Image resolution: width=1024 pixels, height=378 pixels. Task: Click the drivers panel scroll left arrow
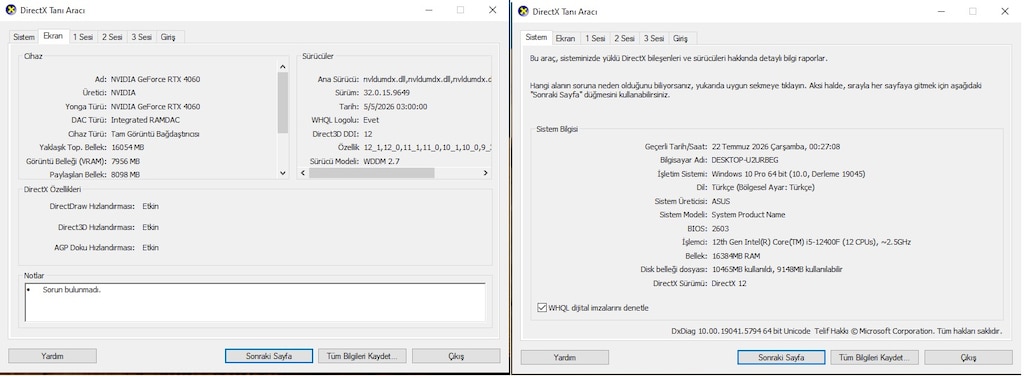303,173
